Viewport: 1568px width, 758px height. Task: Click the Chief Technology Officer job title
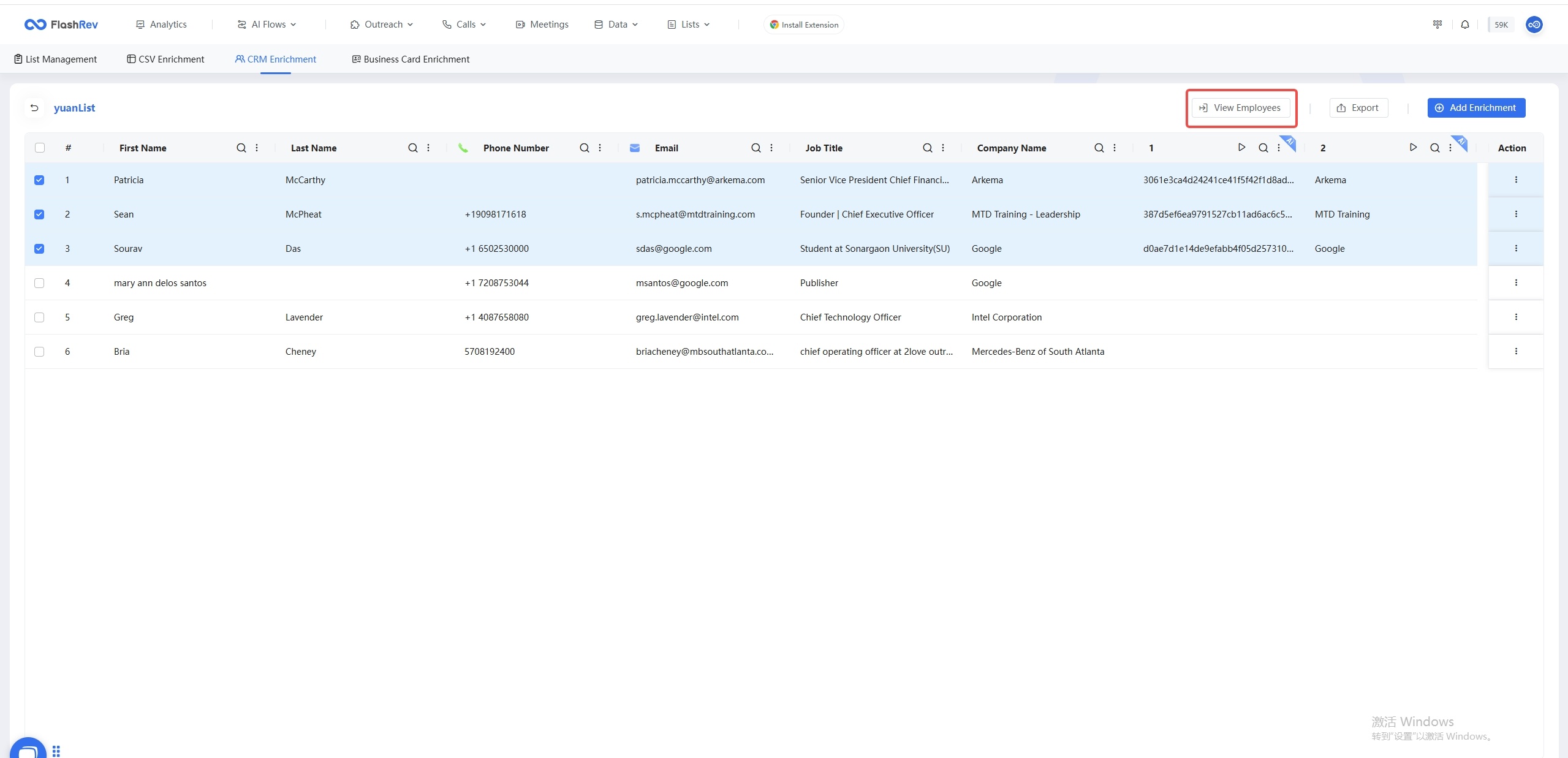[850, 317]
